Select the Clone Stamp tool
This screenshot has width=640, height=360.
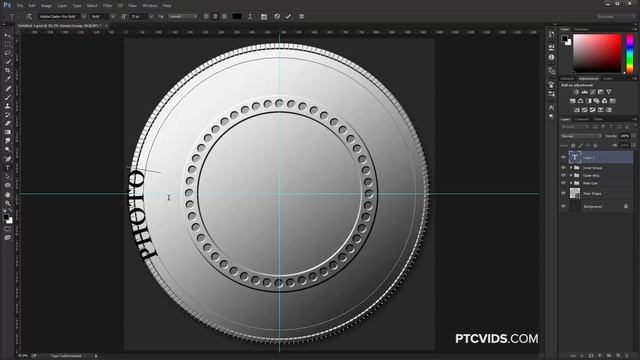tap(7, 106)
